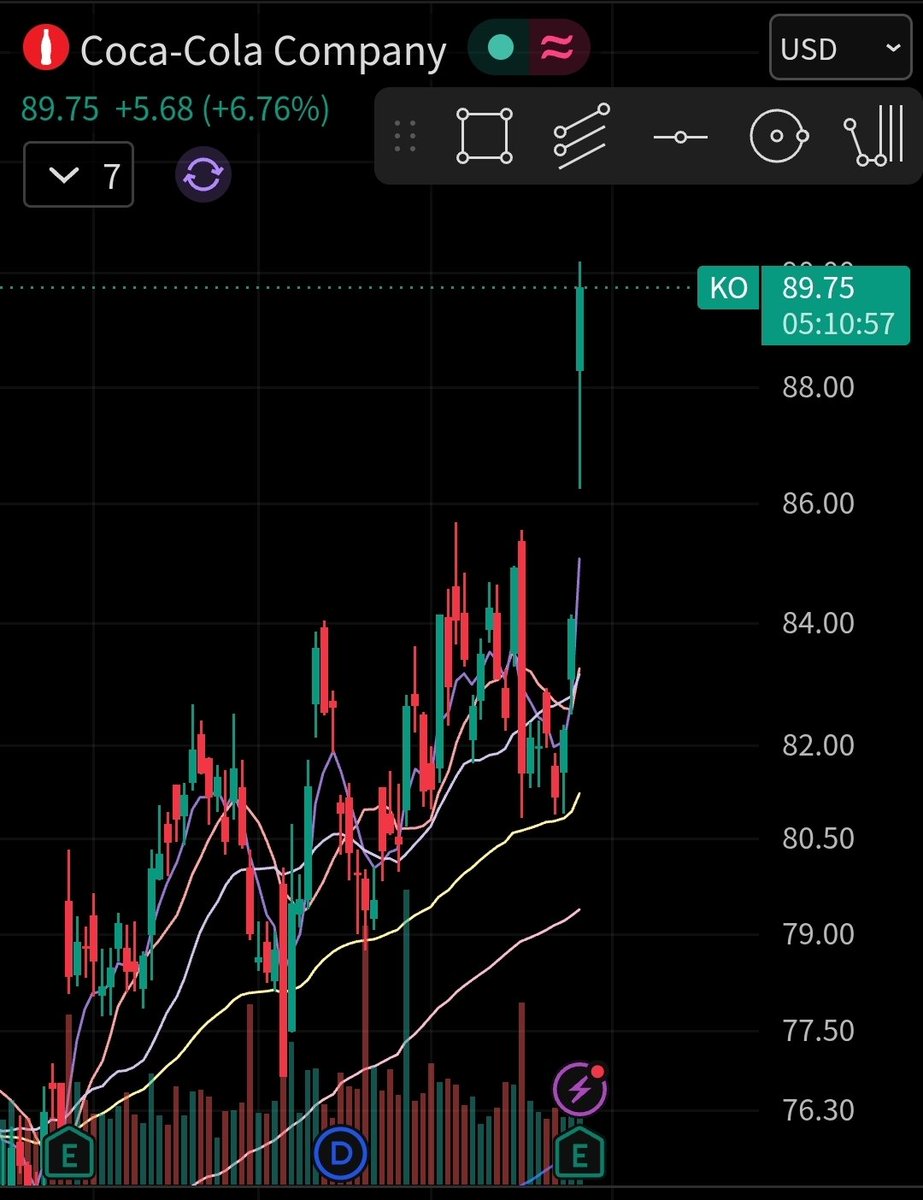Select the circle drawing tool
The height and width of the screenshot is (1200, 923).
778,136
